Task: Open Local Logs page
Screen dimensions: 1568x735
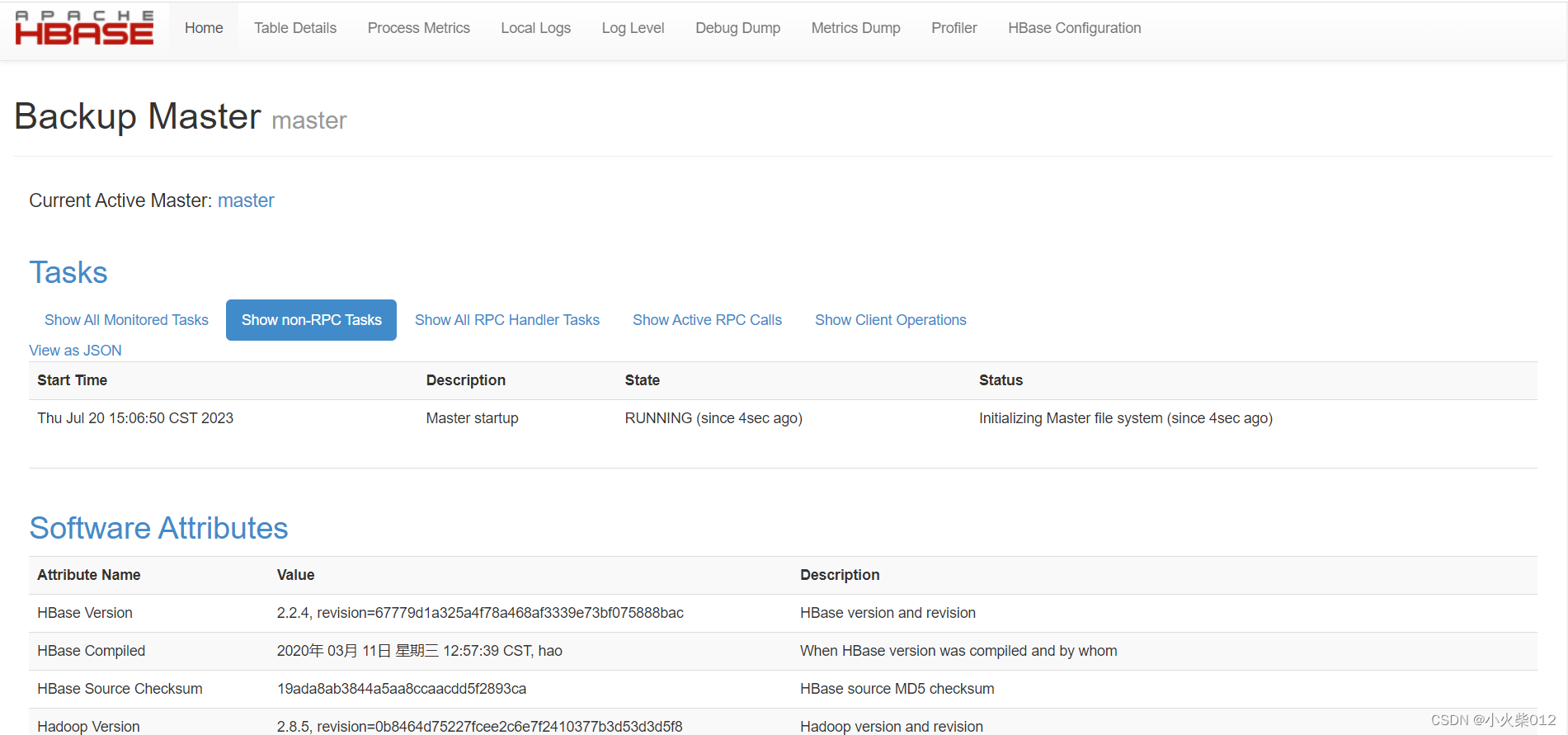Action: [x=536, y=28]
